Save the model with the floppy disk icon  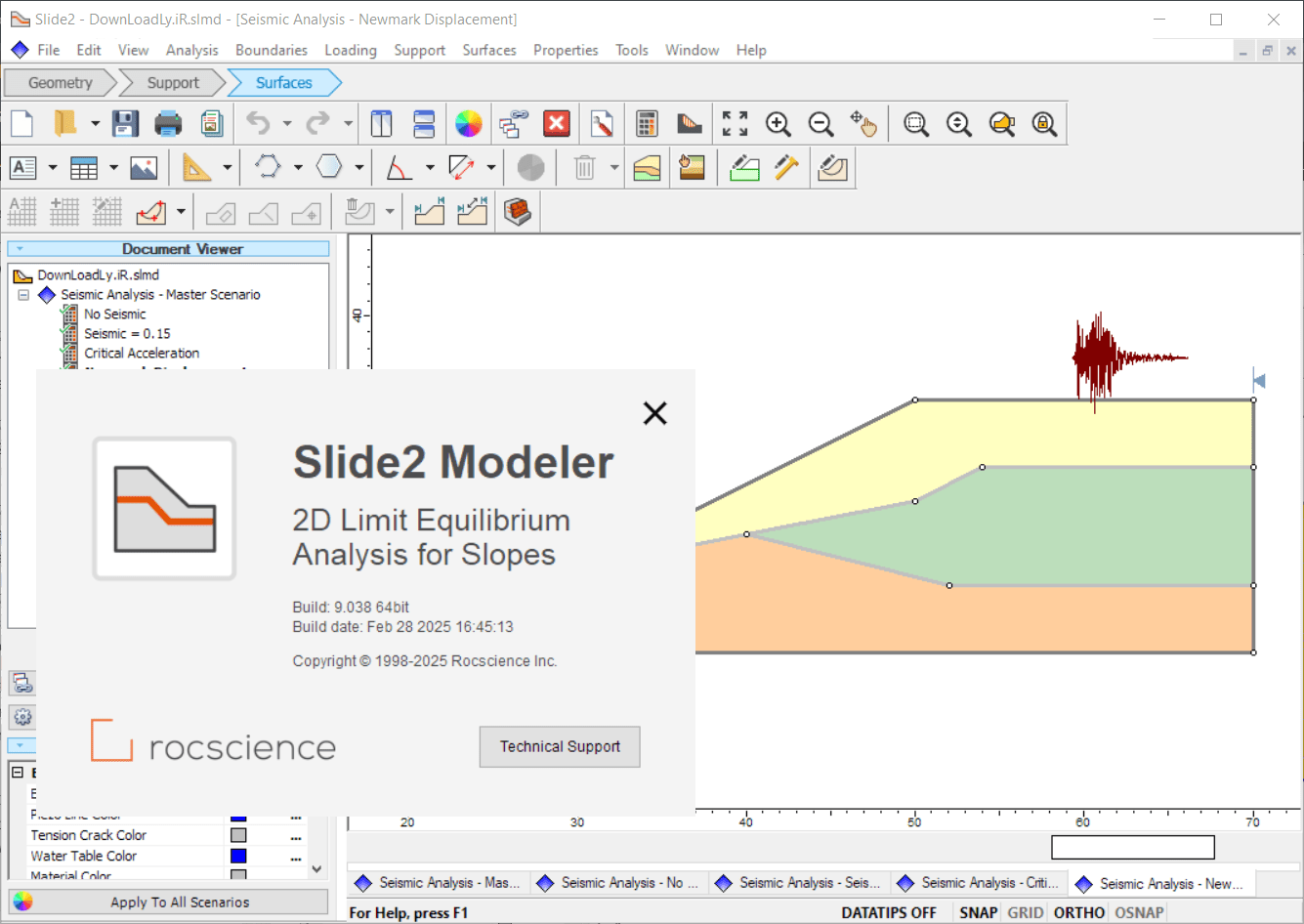coord(125,124)
